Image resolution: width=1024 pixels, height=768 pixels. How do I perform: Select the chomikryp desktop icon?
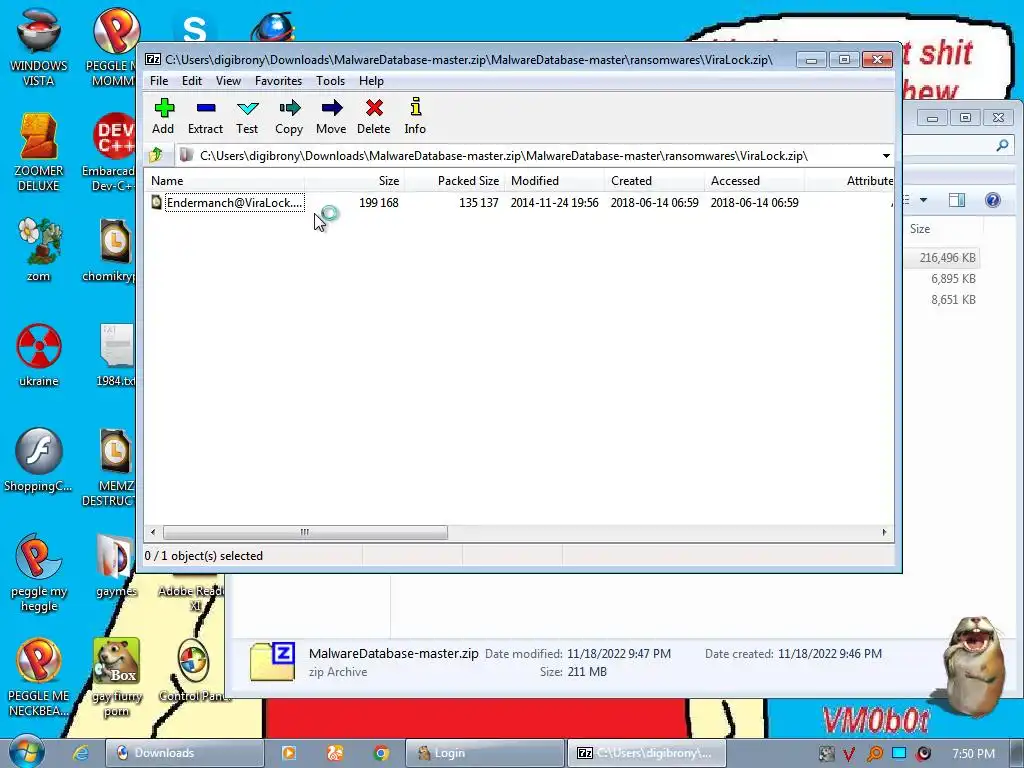coord(111,250)
